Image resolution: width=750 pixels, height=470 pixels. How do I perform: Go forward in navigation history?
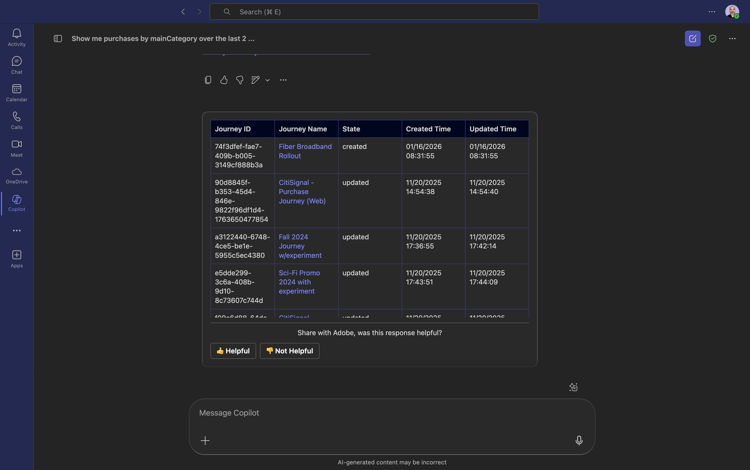tap(199, 11)
